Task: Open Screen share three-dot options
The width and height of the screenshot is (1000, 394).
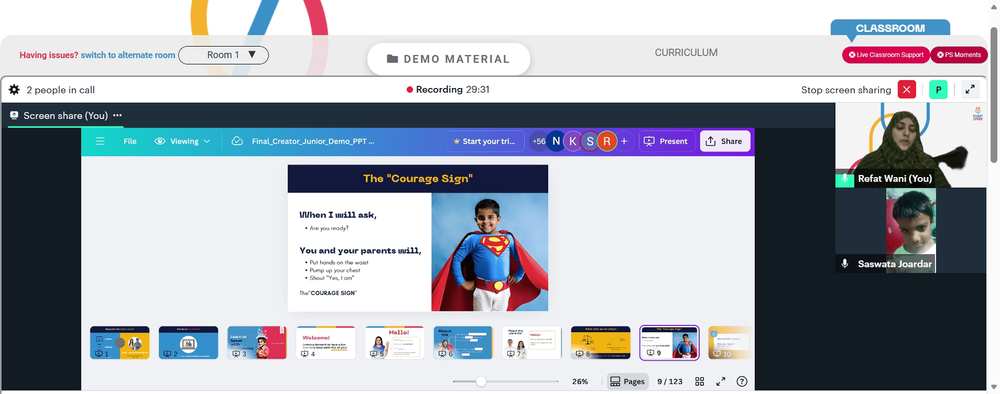Action: 117,115
